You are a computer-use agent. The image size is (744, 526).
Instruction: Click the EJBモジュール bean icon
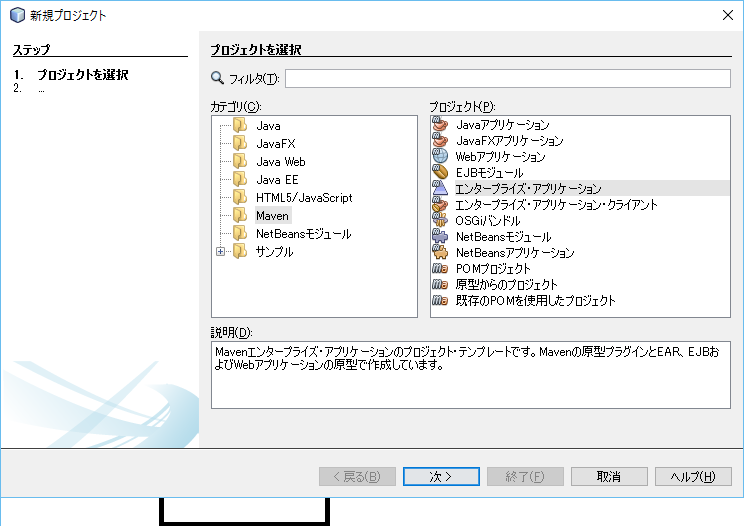(x=440, y=172)
